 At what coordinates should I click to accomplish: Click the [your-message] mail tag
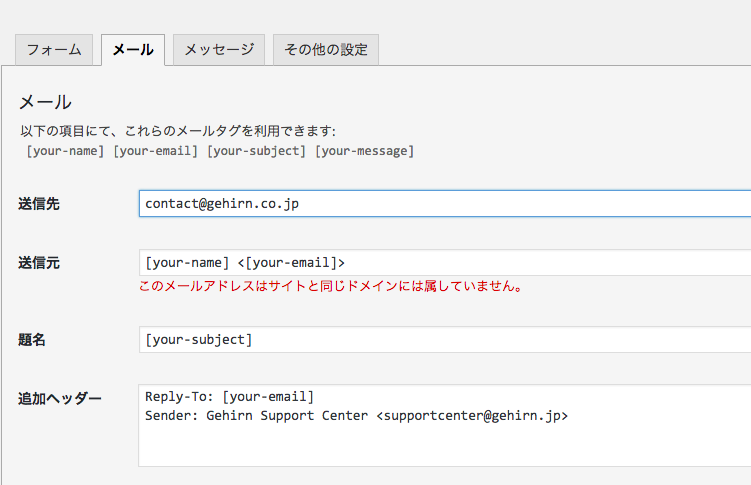pos(364,151)
